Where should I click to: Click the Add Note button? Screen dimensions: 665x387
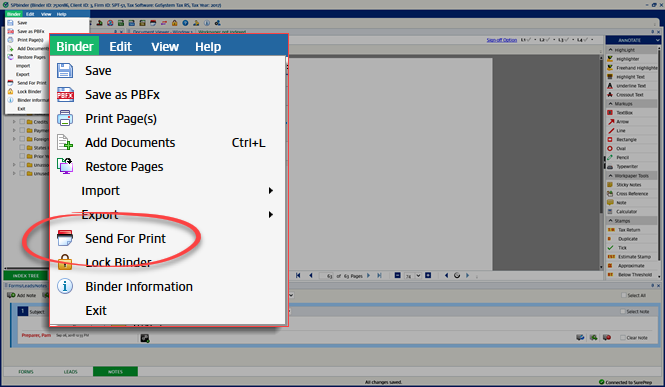pyautogui.click(x=22, y=295)
